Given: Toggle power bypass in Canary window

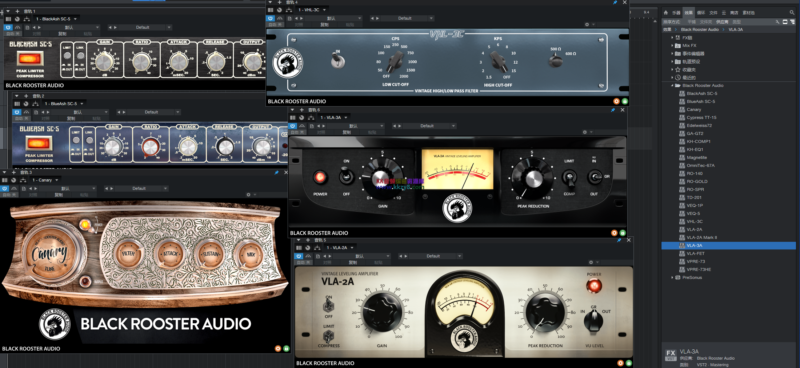Looking at the screenshot, I should pyautogui.click(x=5, y=188).
